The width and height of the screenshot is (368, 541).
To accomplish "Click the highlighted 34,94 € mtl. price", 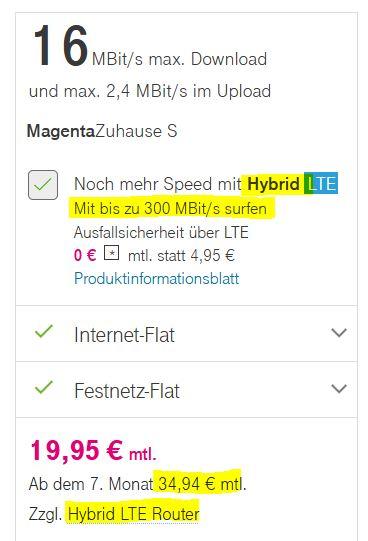I will click(202, 484).
